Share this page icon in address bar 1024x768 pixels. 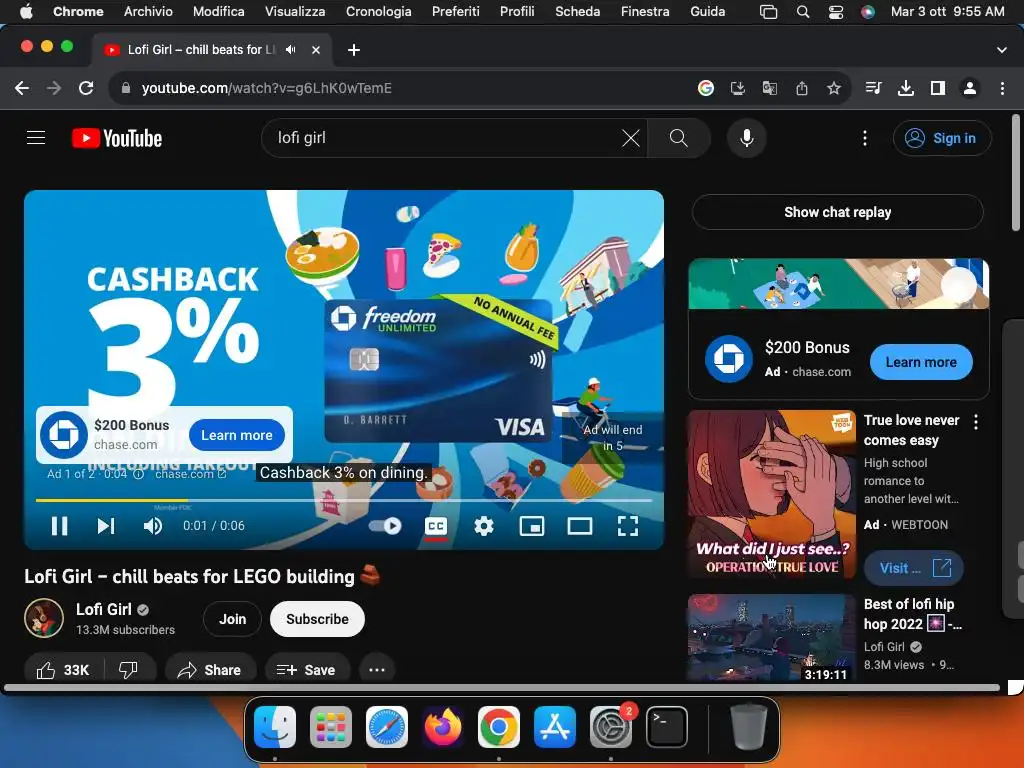(801, 88)
